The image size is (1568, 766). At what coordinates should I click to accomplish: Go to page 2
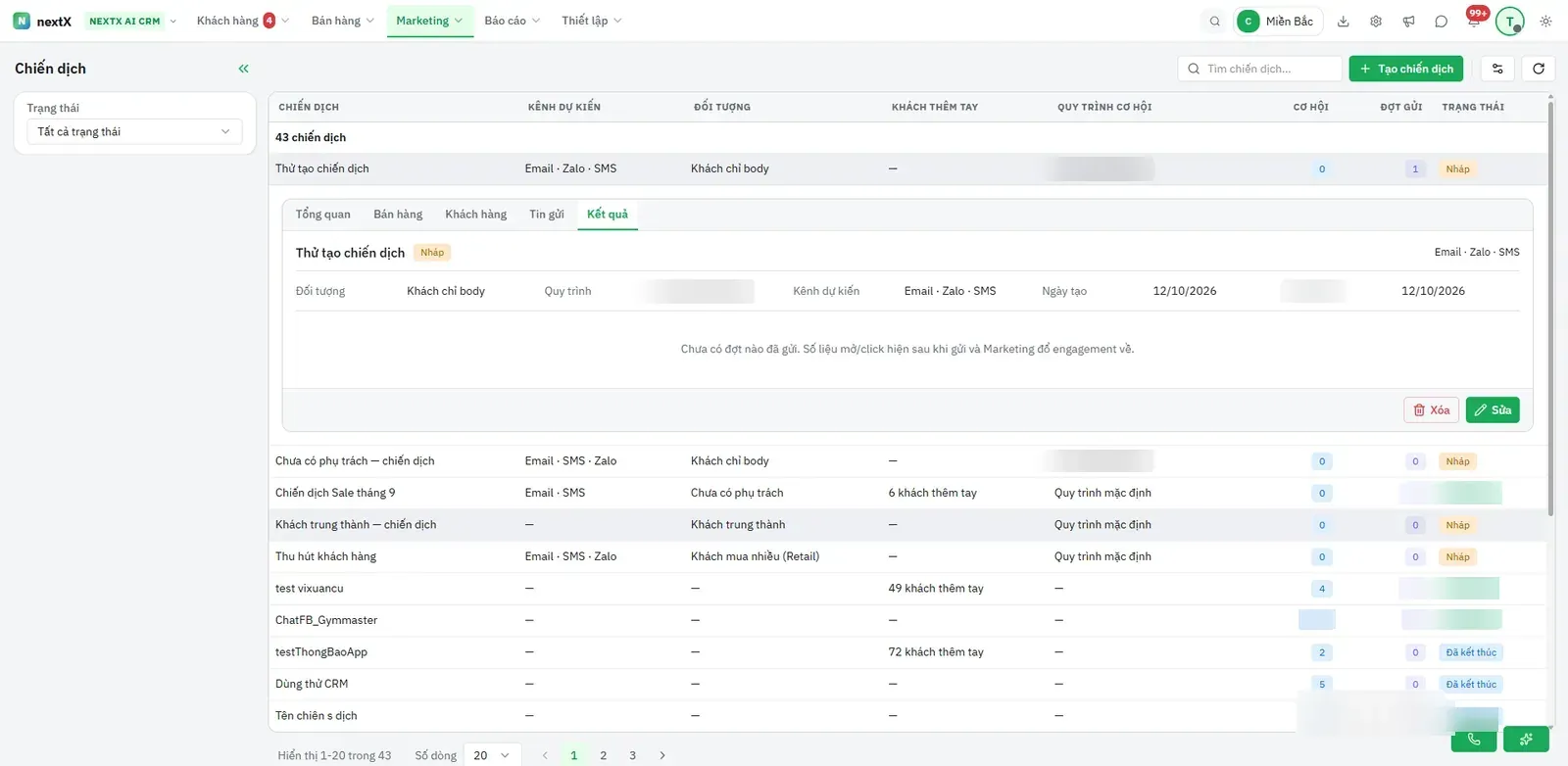tap(604, 755)
